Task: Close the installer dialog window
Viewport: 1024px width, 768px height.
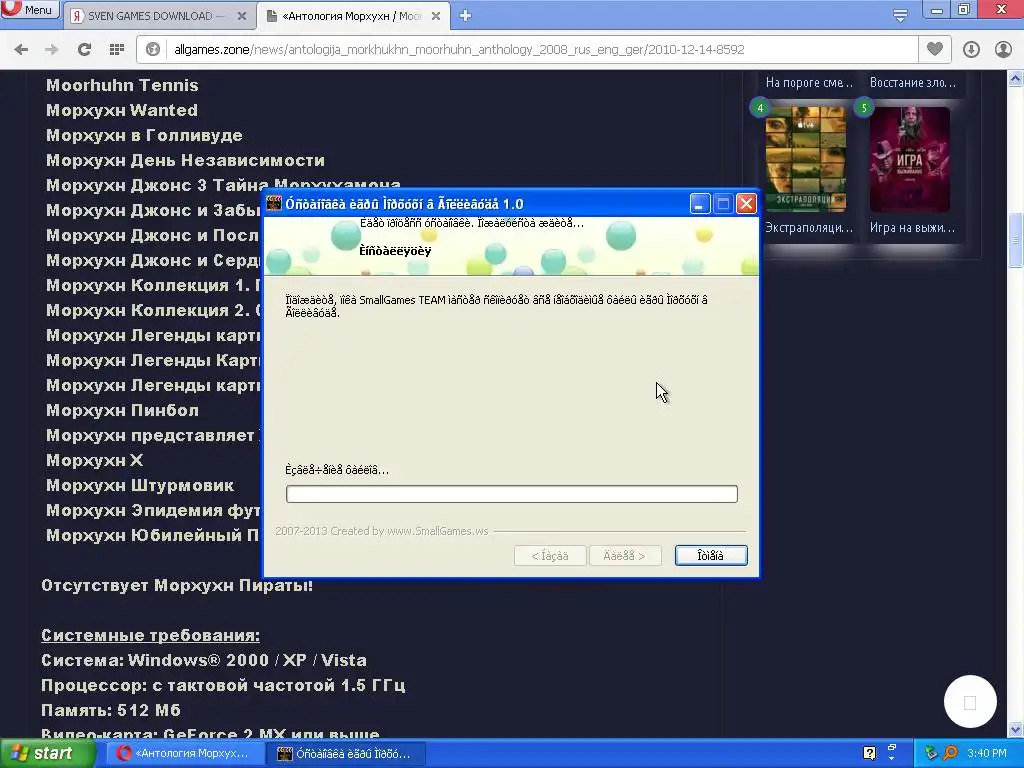Action: (746, 204)
